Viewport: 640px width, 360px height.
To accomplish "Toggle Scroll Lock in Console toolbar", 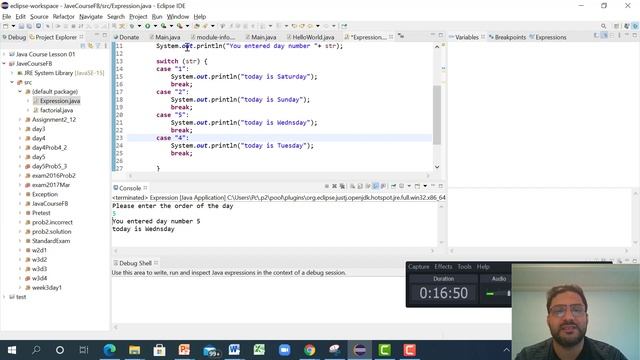I will [360, 186].
